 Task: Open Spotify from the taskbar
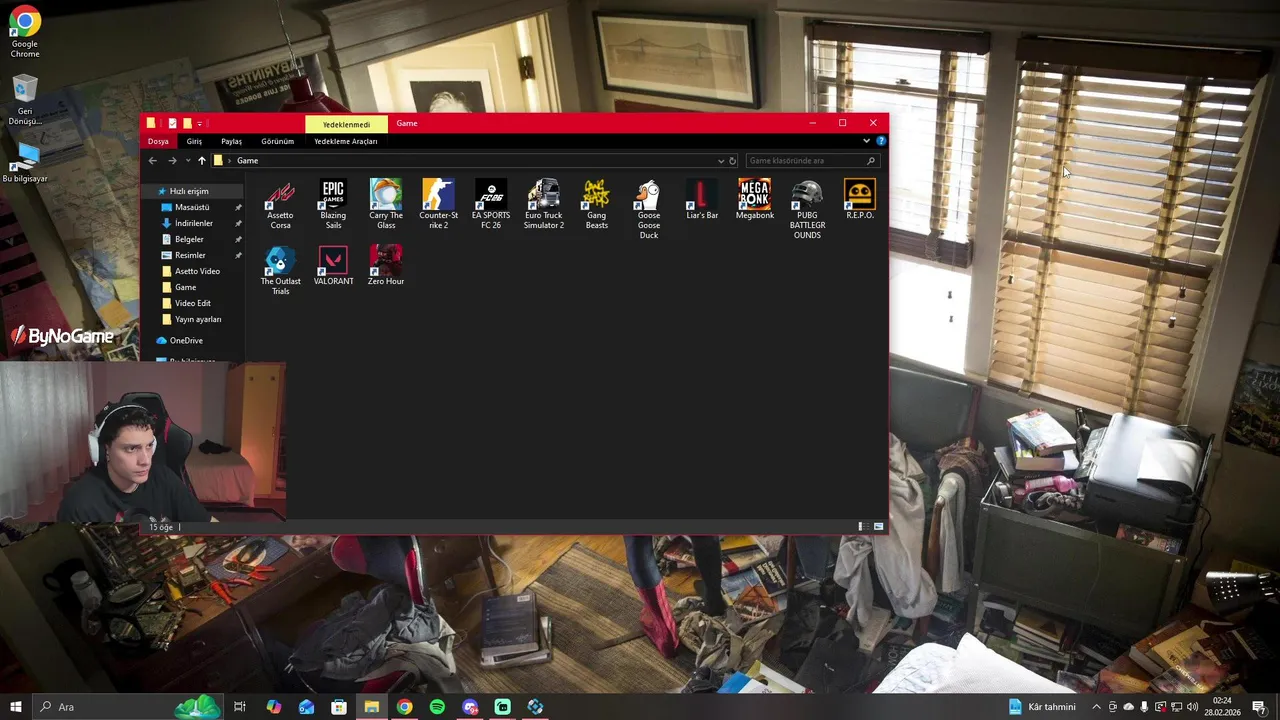point(437,707)
